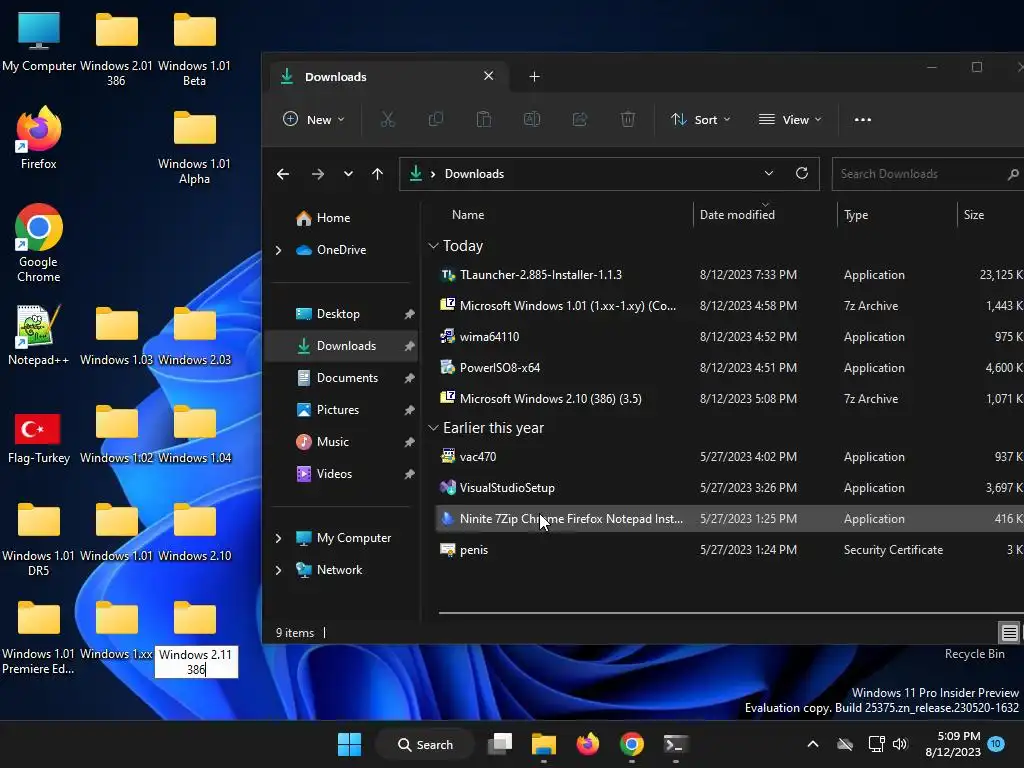
Task: Close the Downloads tab
Action: coord(488,76)
